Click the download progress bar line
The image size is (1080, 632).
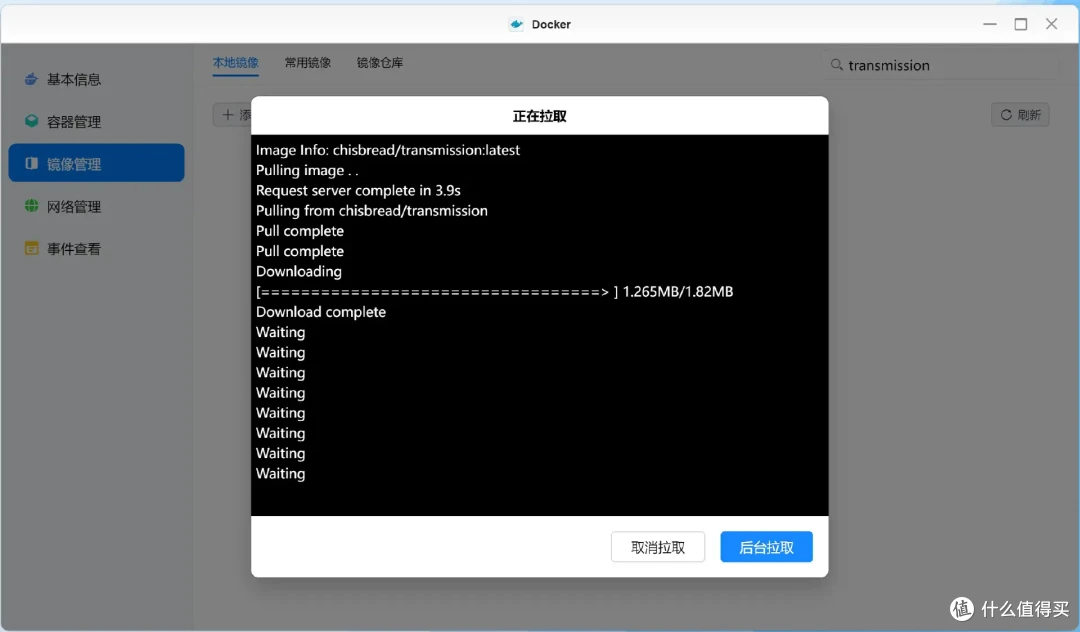[x=495, y=292]
